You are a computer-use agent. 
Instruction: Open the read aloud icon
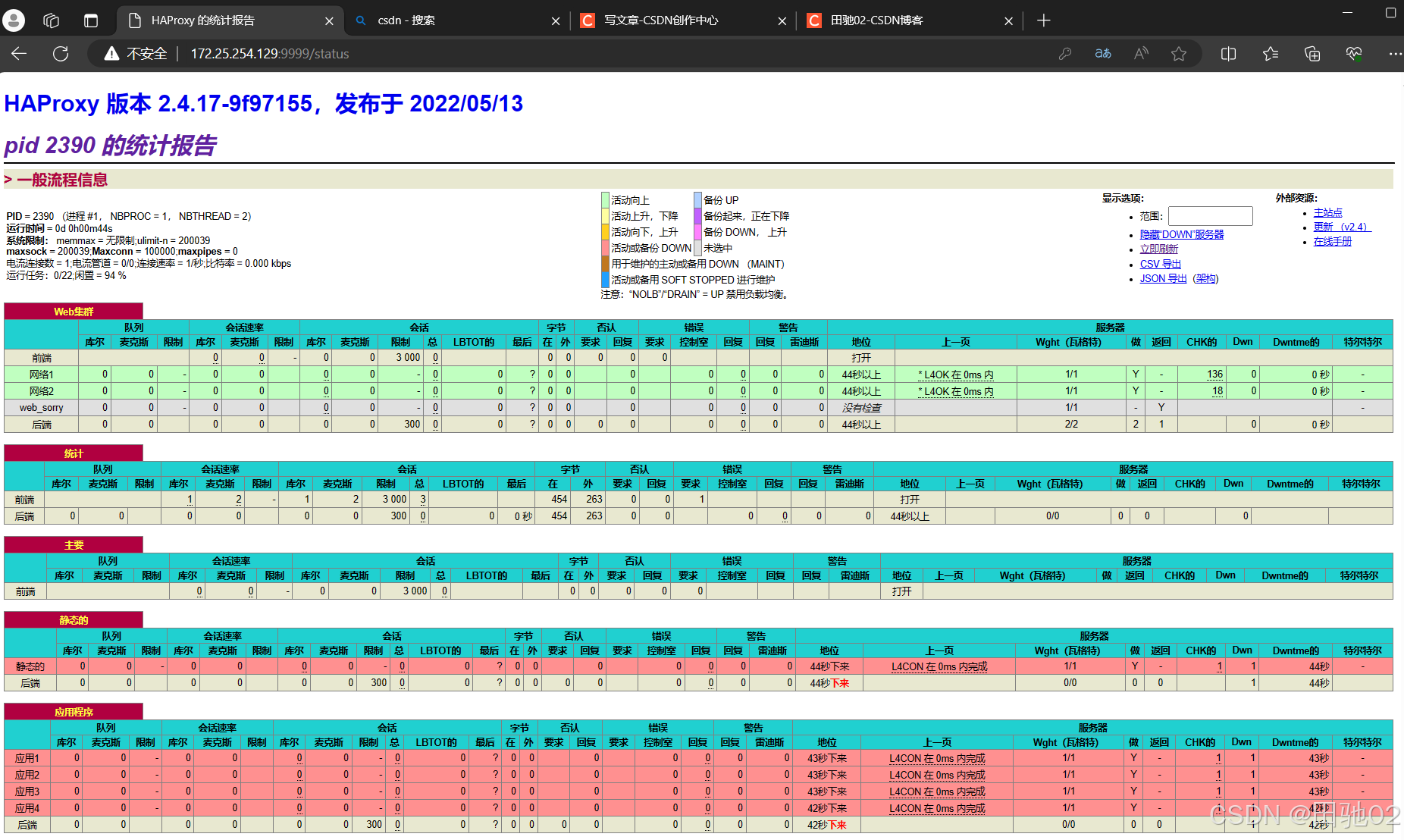(x=1141, y=53)
